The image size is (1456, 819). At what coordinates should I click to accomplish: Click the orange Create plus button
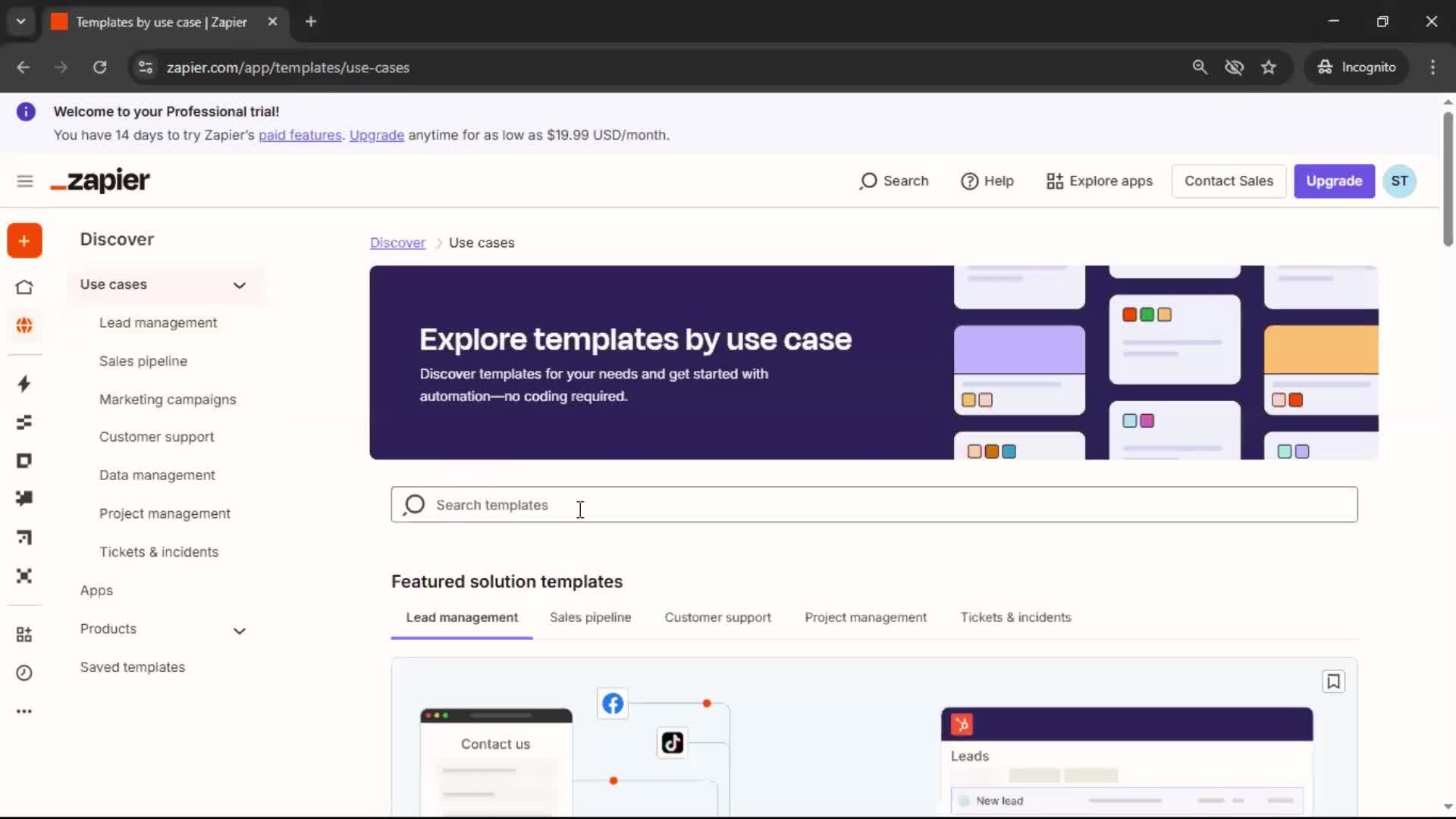(x=24, y=241)
